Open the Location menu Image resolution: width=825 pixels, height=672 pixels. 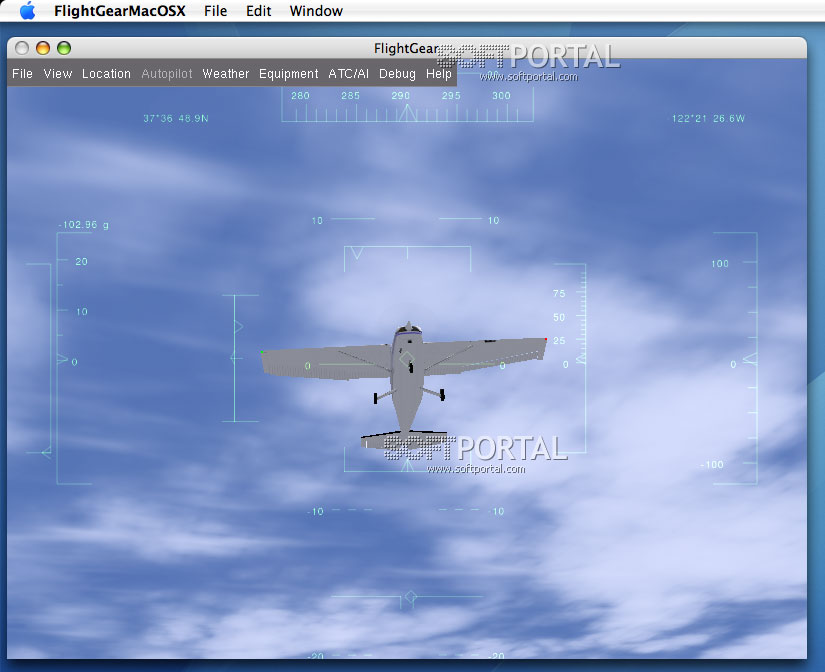(106, 74)
